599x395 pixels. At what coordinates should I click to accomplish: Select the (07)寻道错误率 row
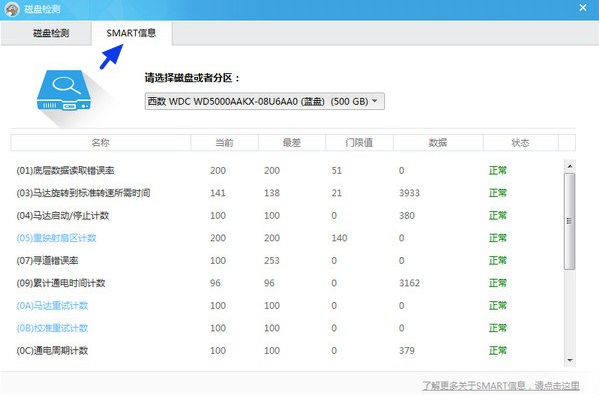point(287,261)
